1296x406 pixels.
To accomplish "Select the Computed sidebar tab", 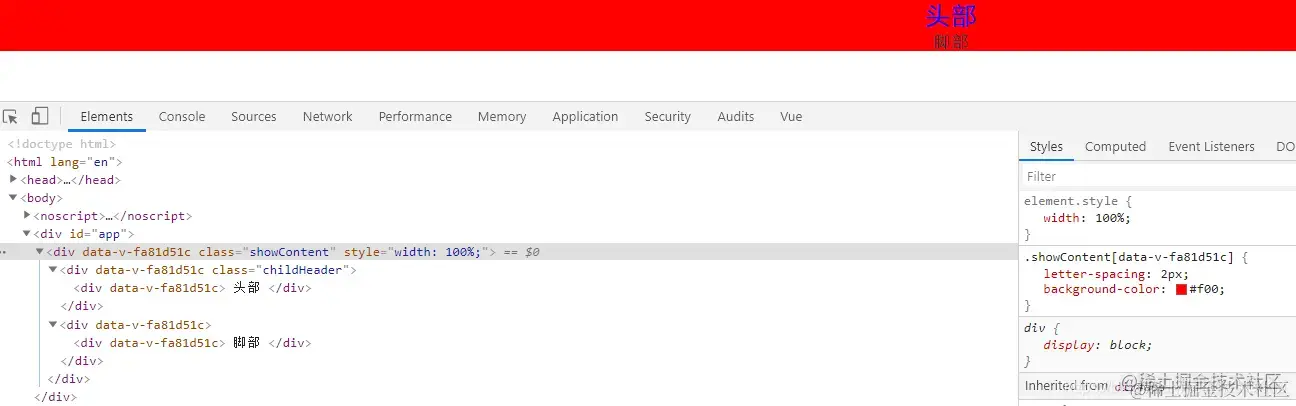I will (x=1115, y=147).
